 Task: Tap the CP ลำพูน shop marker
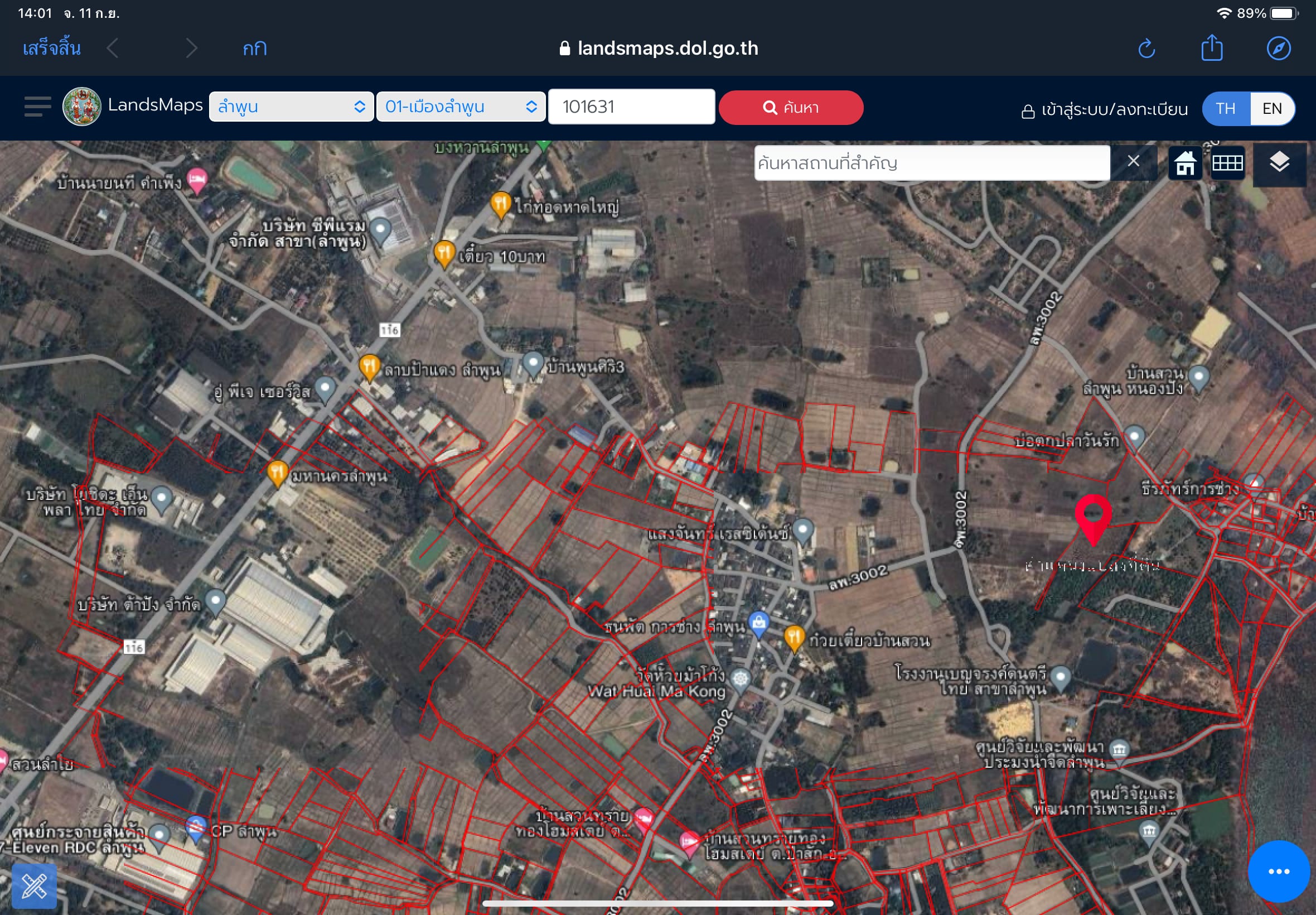click(x=196, y=829)
